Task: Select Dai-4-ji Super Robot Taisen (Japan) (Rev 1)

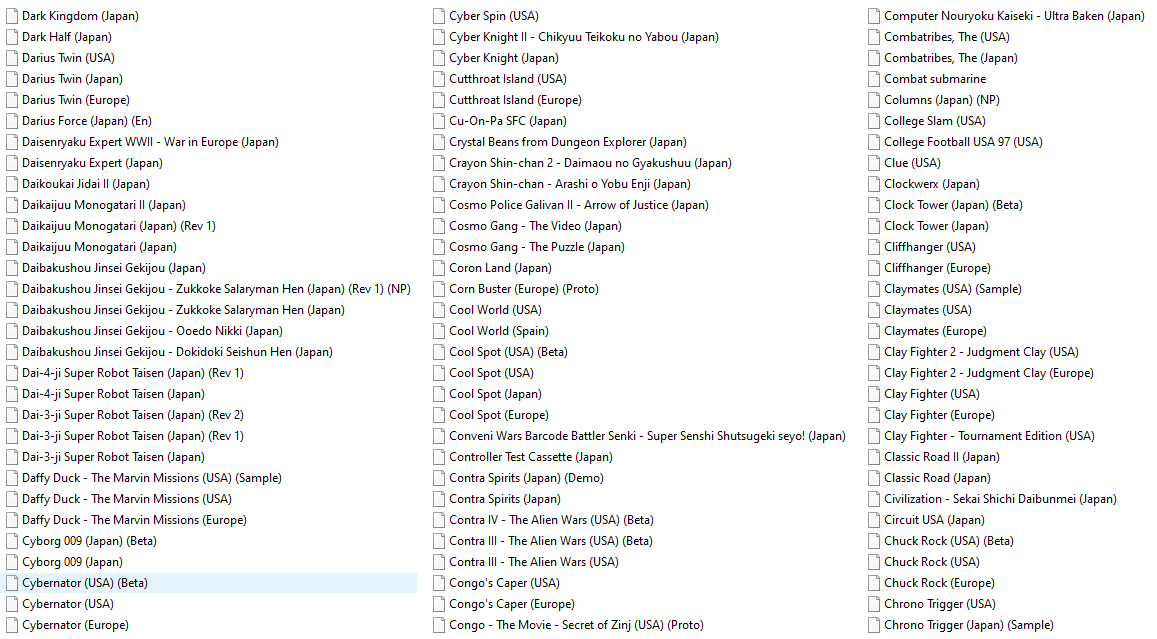Action: click(x=133, y=373)
